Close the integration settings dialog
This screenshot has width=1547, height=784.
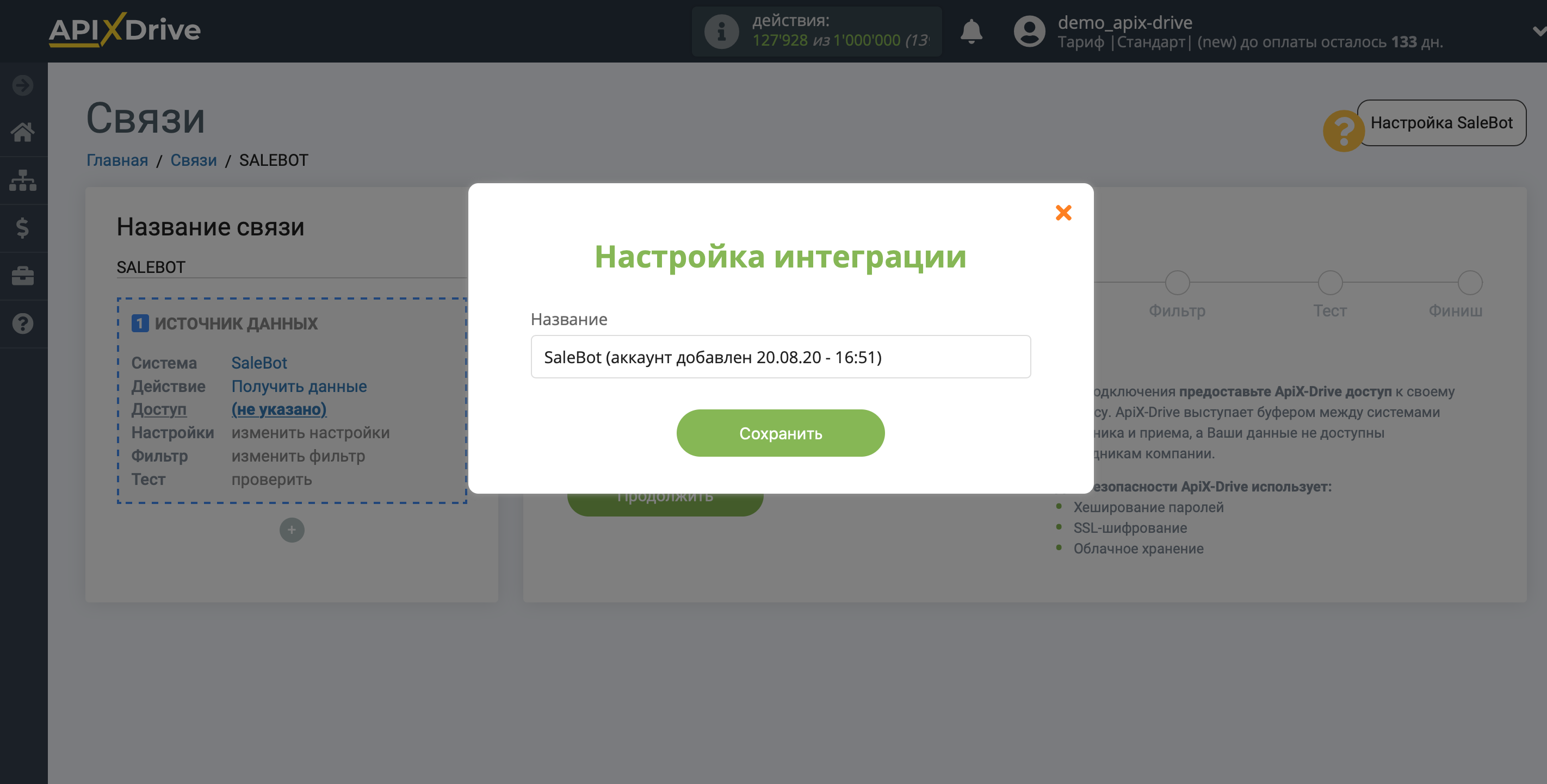[1063, 213]
